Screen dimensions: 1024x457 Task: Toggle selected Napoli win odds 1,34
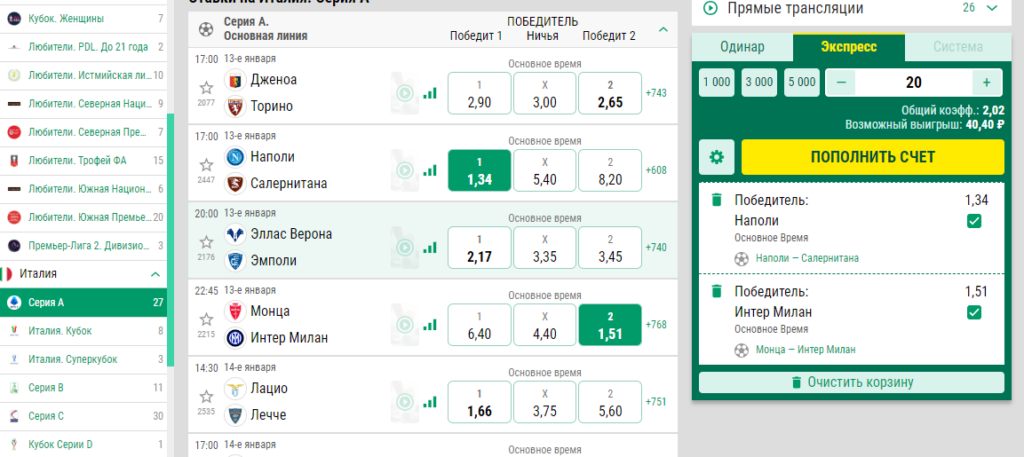[x=479, y=170]
